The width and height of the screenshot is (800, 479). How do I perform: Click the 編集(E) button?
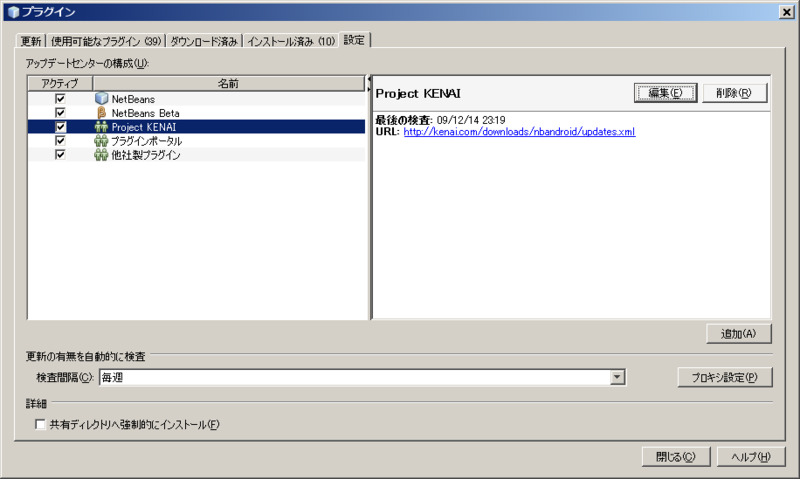[x=665, y=93]
